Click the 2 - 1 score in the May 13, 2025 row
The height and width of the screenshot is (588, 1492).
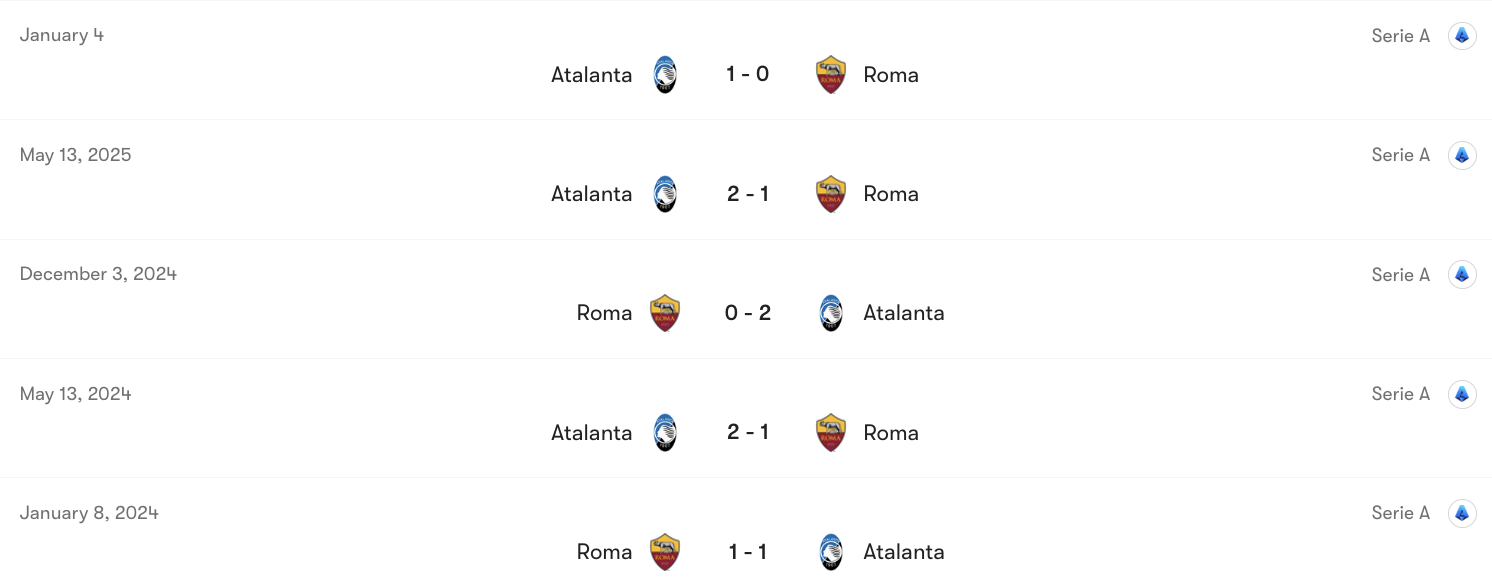(748, 193)
